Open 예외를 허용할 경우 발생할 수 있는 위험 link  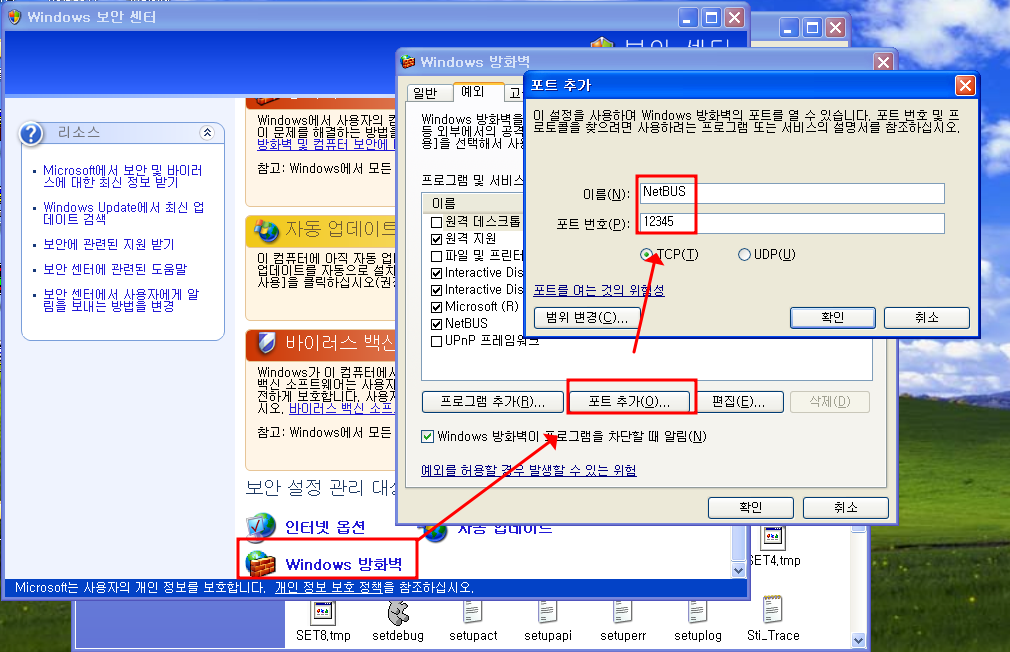tap(528, 470)
